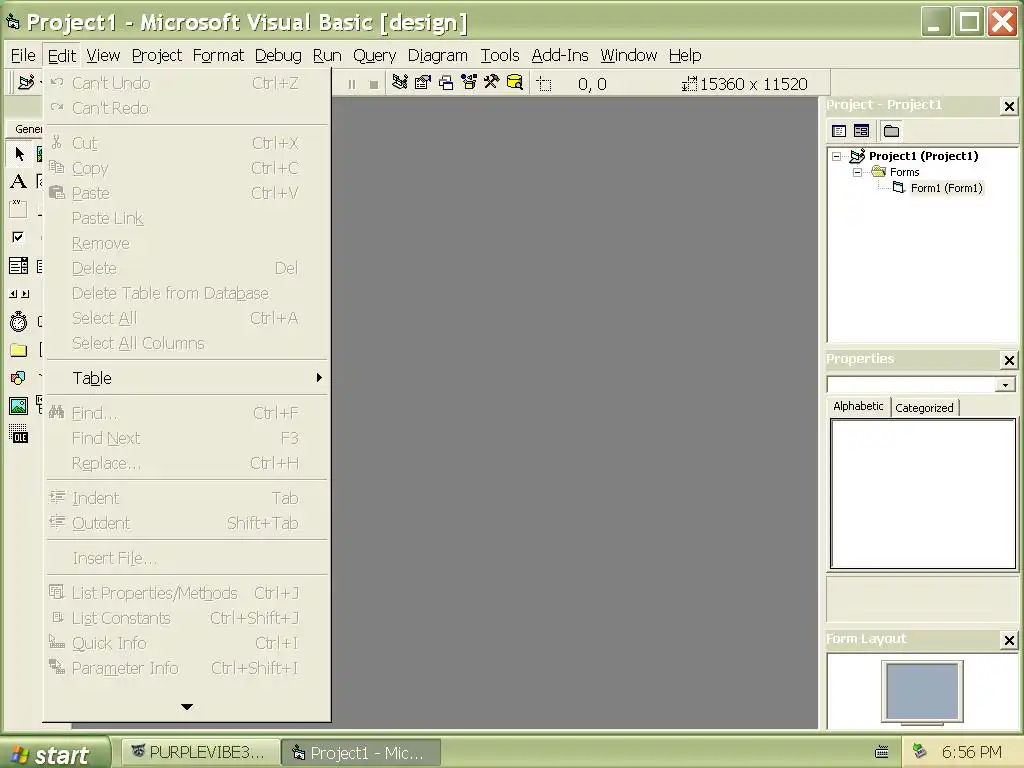The height and width of the screenshot is (768, 1024).
Task: Click View Object in Project panel
Action: [x=861, y=131]
